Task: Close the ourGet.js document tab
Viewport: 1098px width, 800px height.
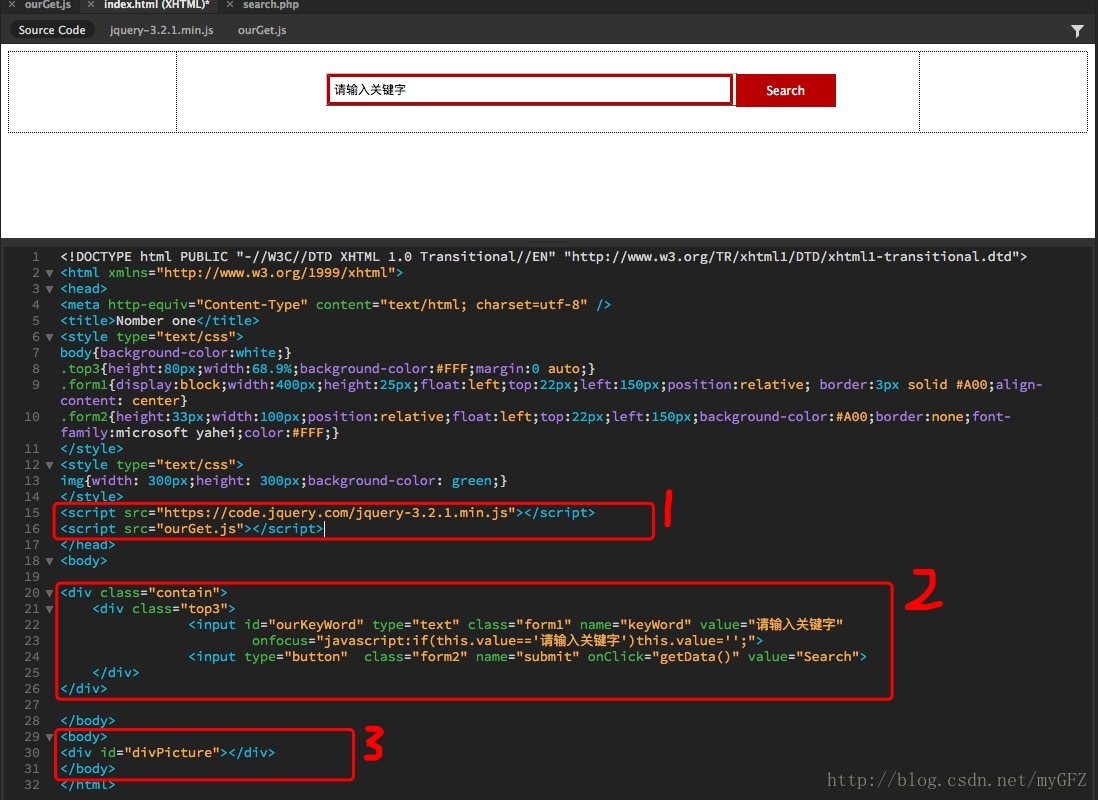Action: [12, 4]
